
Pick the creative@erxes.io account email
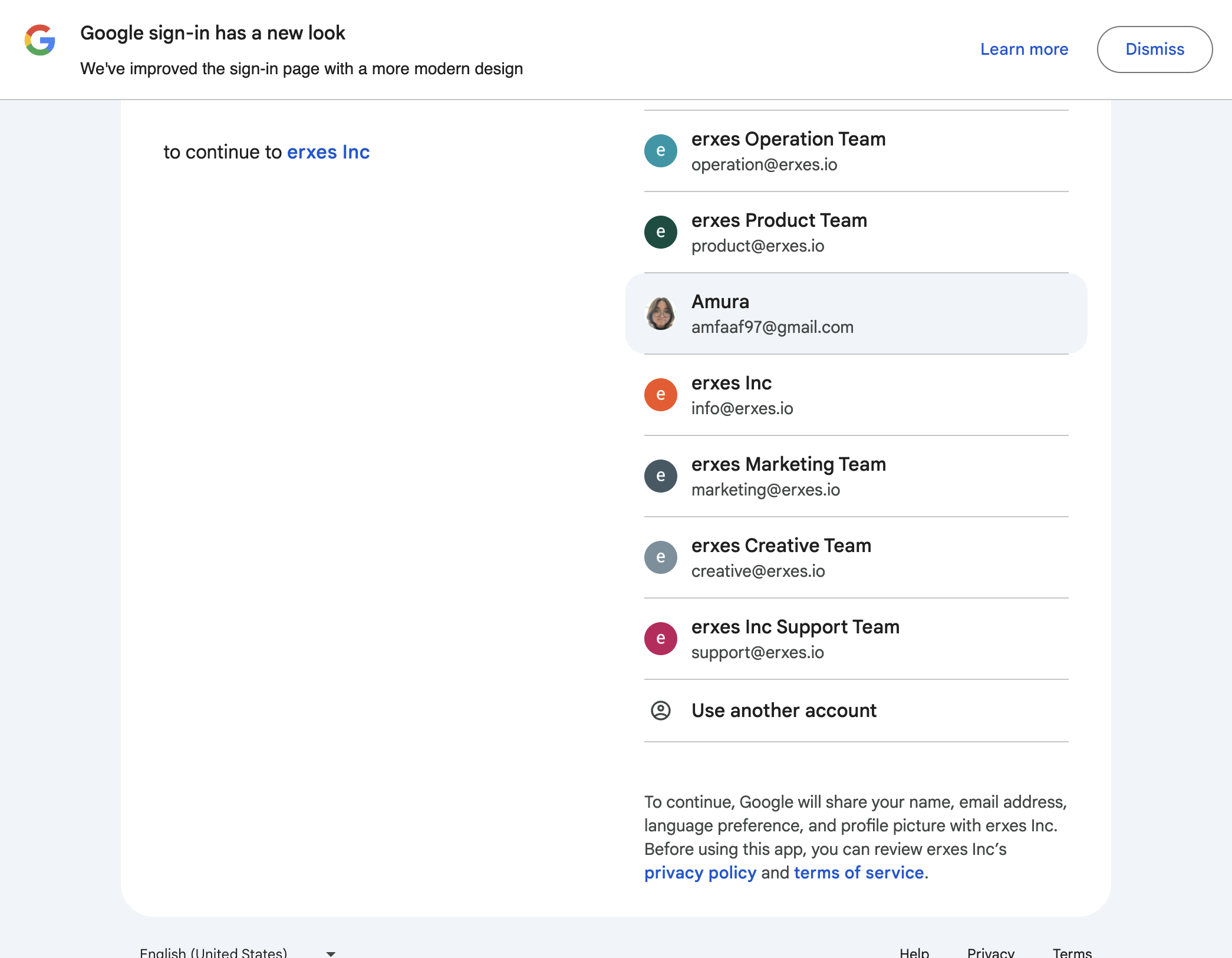click(x=758, y=571)
